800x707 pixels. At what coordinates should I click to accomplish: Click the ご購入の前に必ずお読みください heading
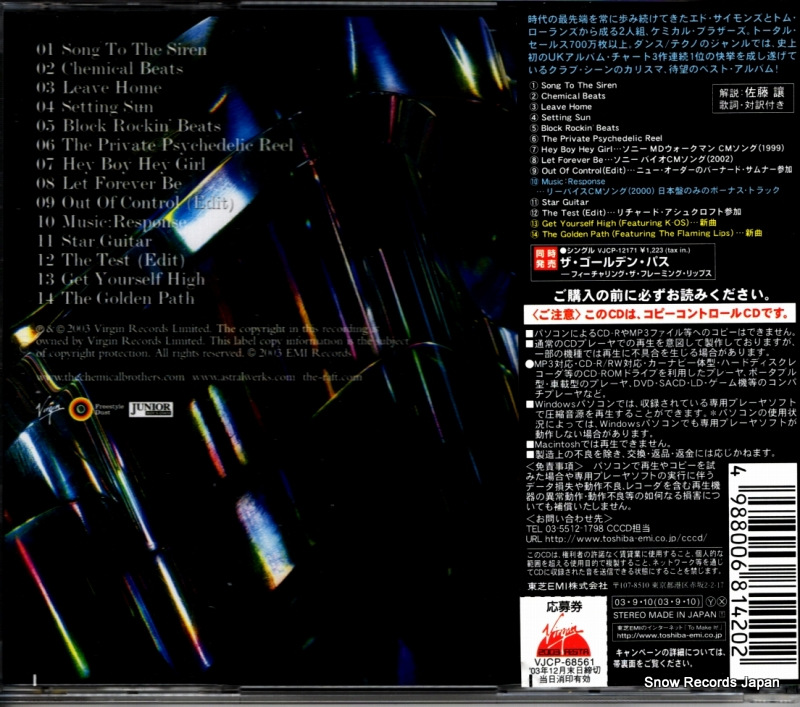click(x=662, y=295)
